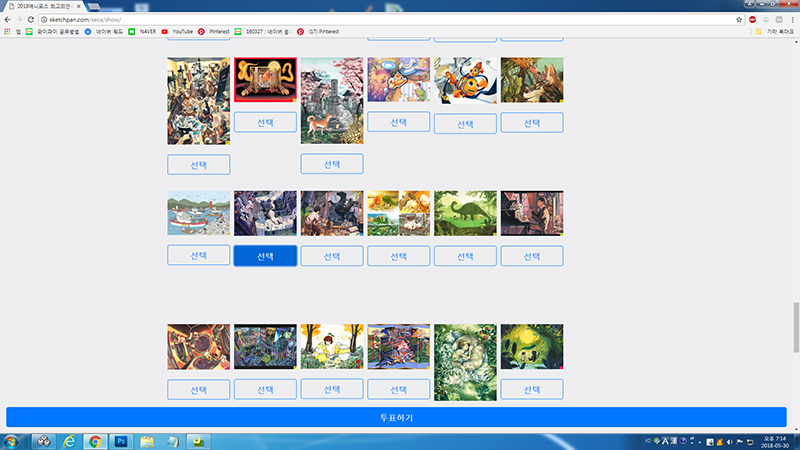Open the sleeping girl in leaves thumbnail

(465, 362)
